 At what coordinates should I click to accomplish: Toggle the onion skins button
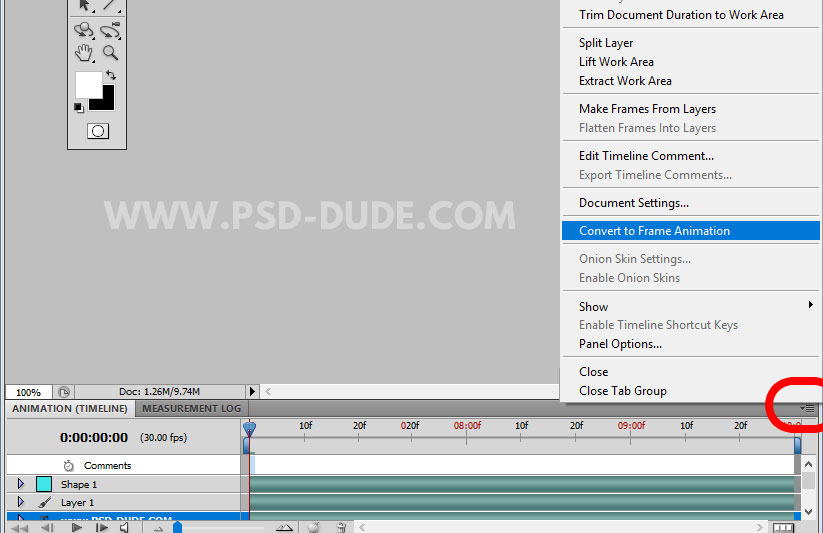point(314,527)
